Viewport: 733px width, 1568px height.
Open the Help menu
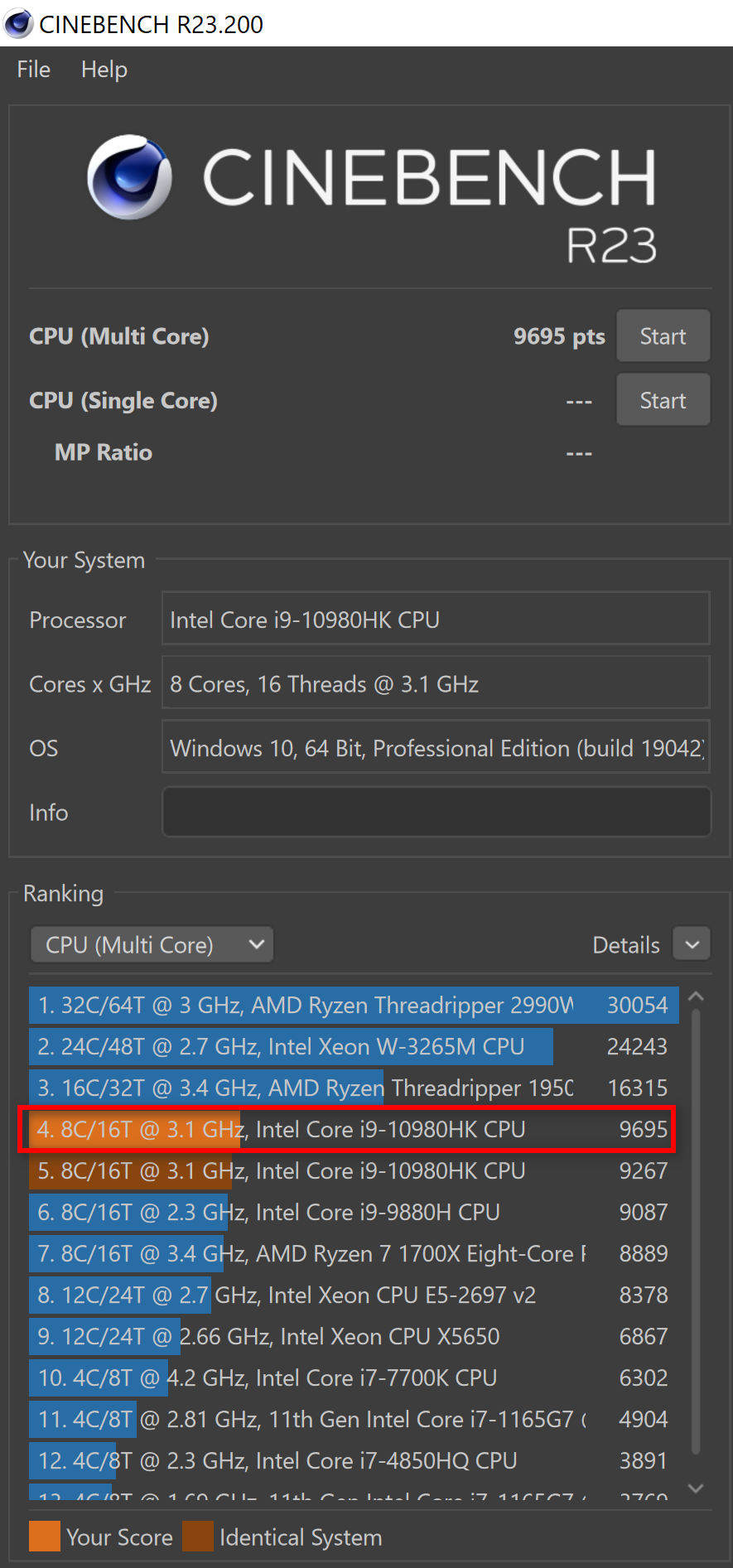[104, 70]
